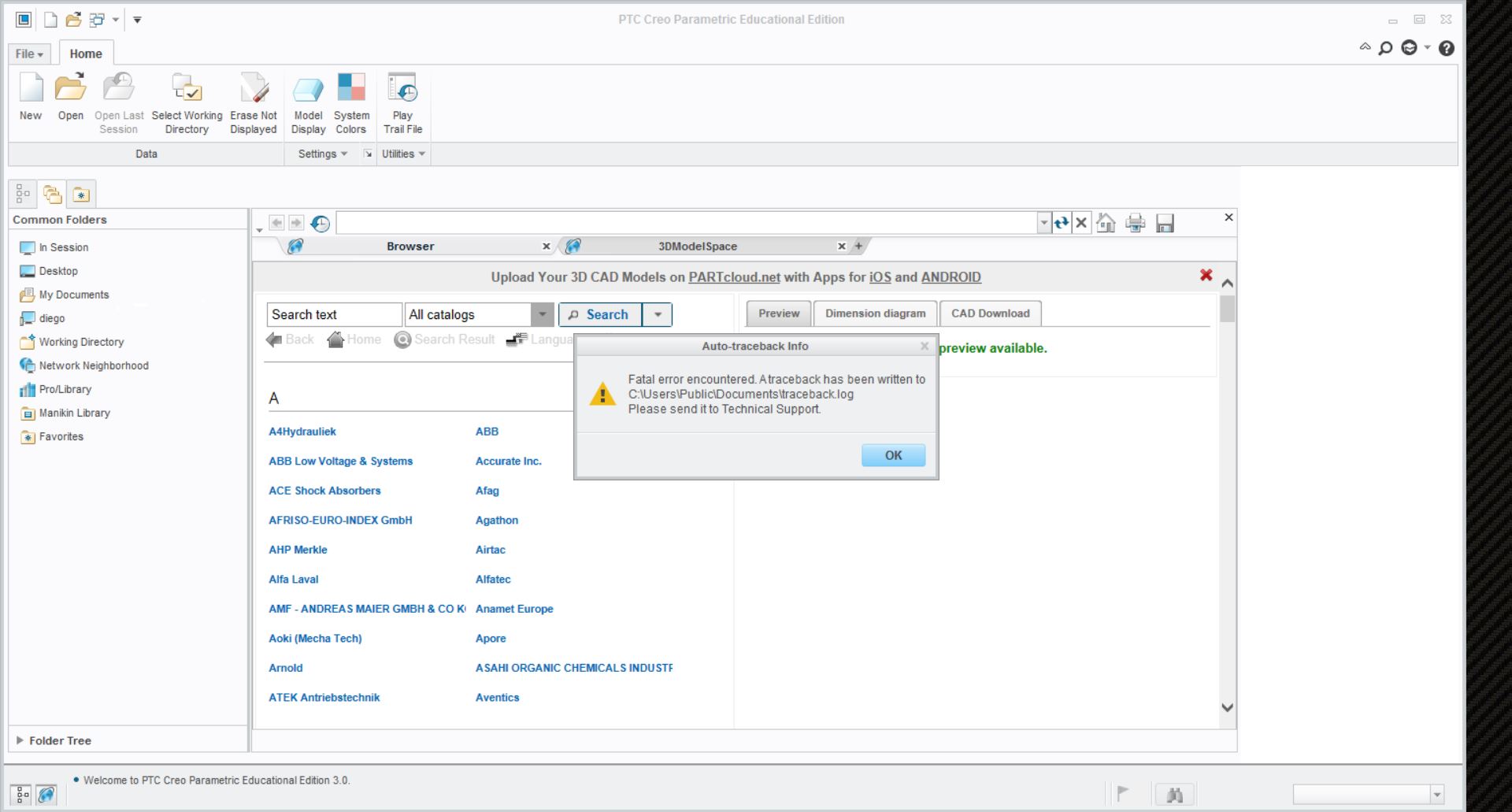Show the model tree navigator tab icon
1512x812 pixels.
[23, 194]
